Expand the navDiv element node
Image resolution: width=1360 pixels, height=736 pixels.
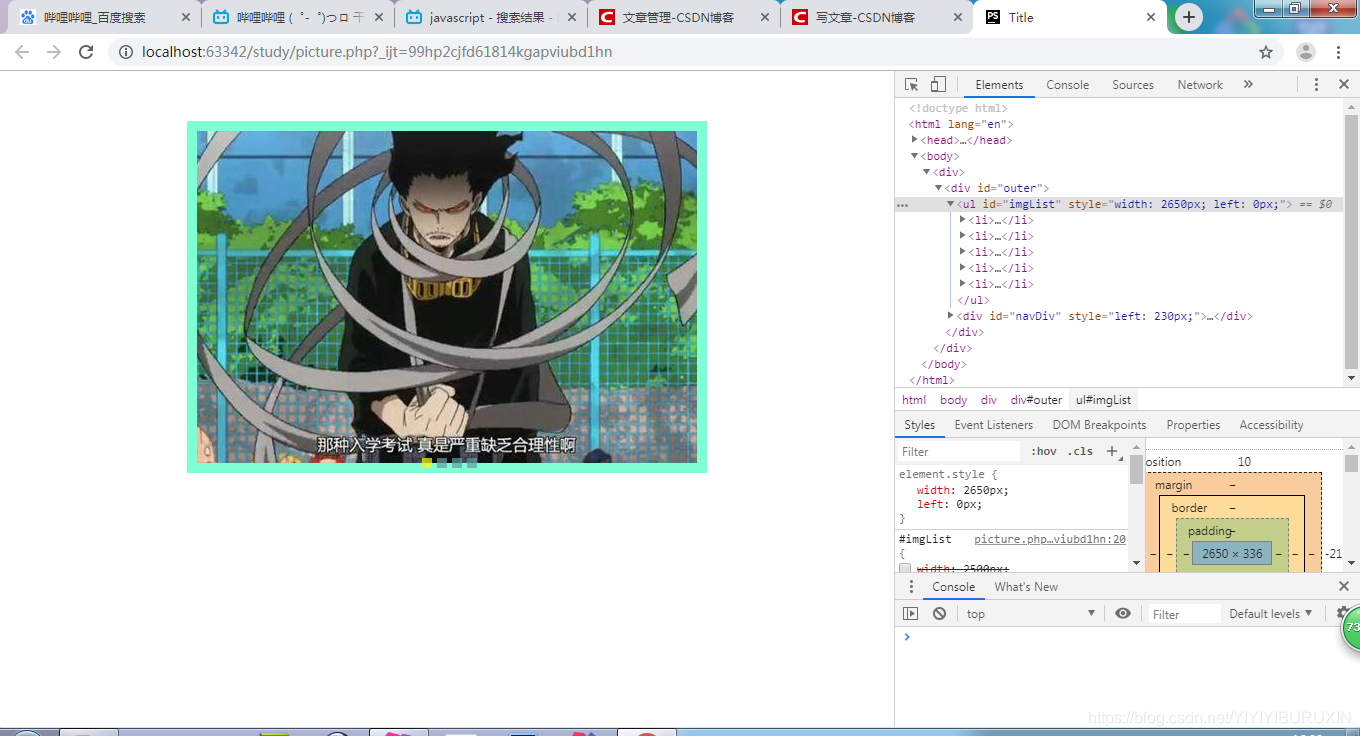click(951, 316)
